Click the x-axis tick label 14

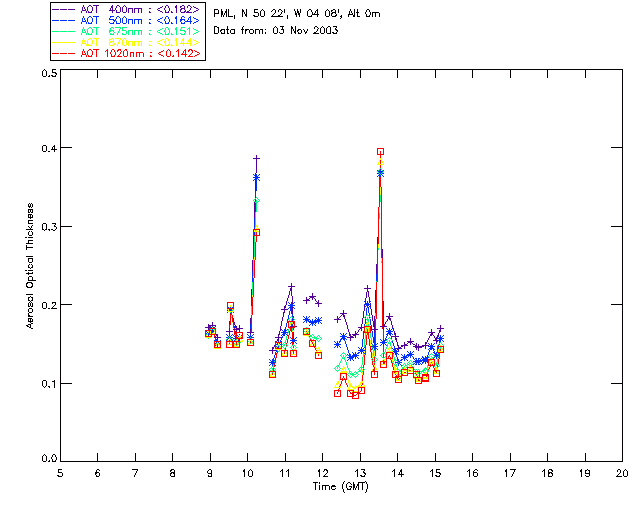[x=398, y=473]
